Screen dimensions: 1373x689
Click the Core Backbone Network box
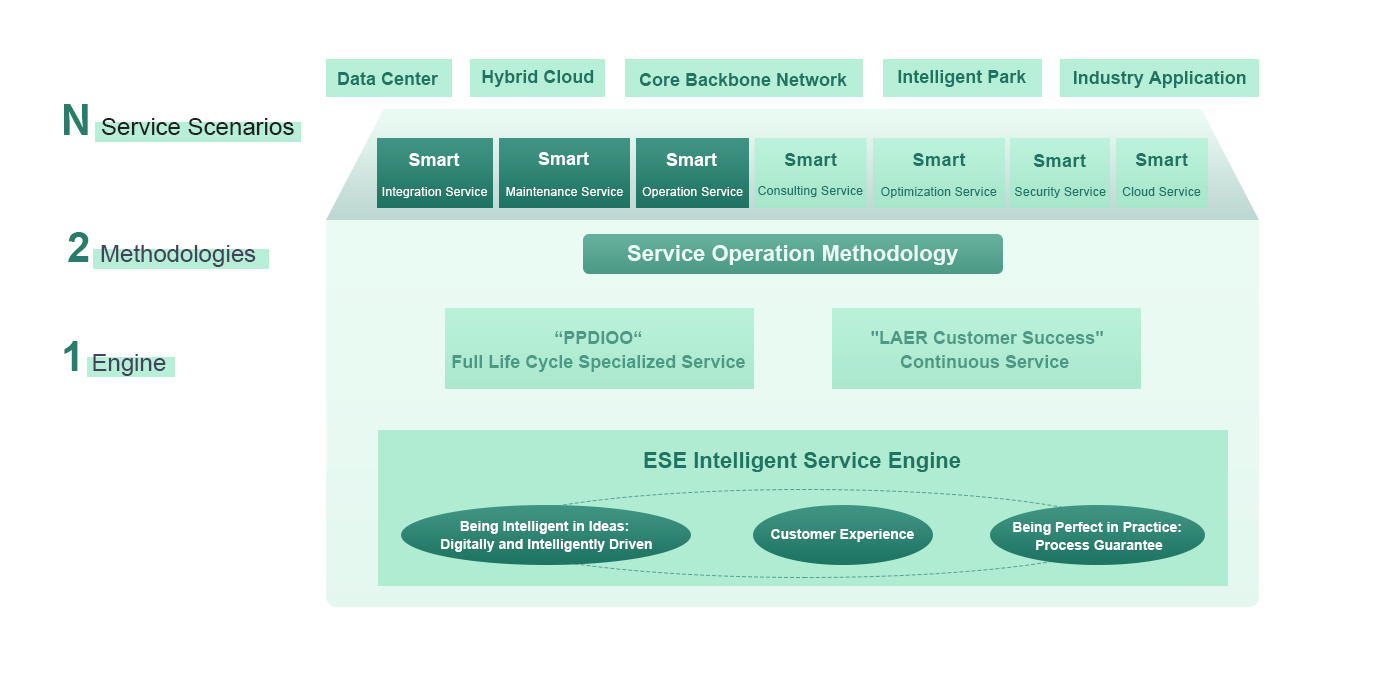click(x=743, y=78)
